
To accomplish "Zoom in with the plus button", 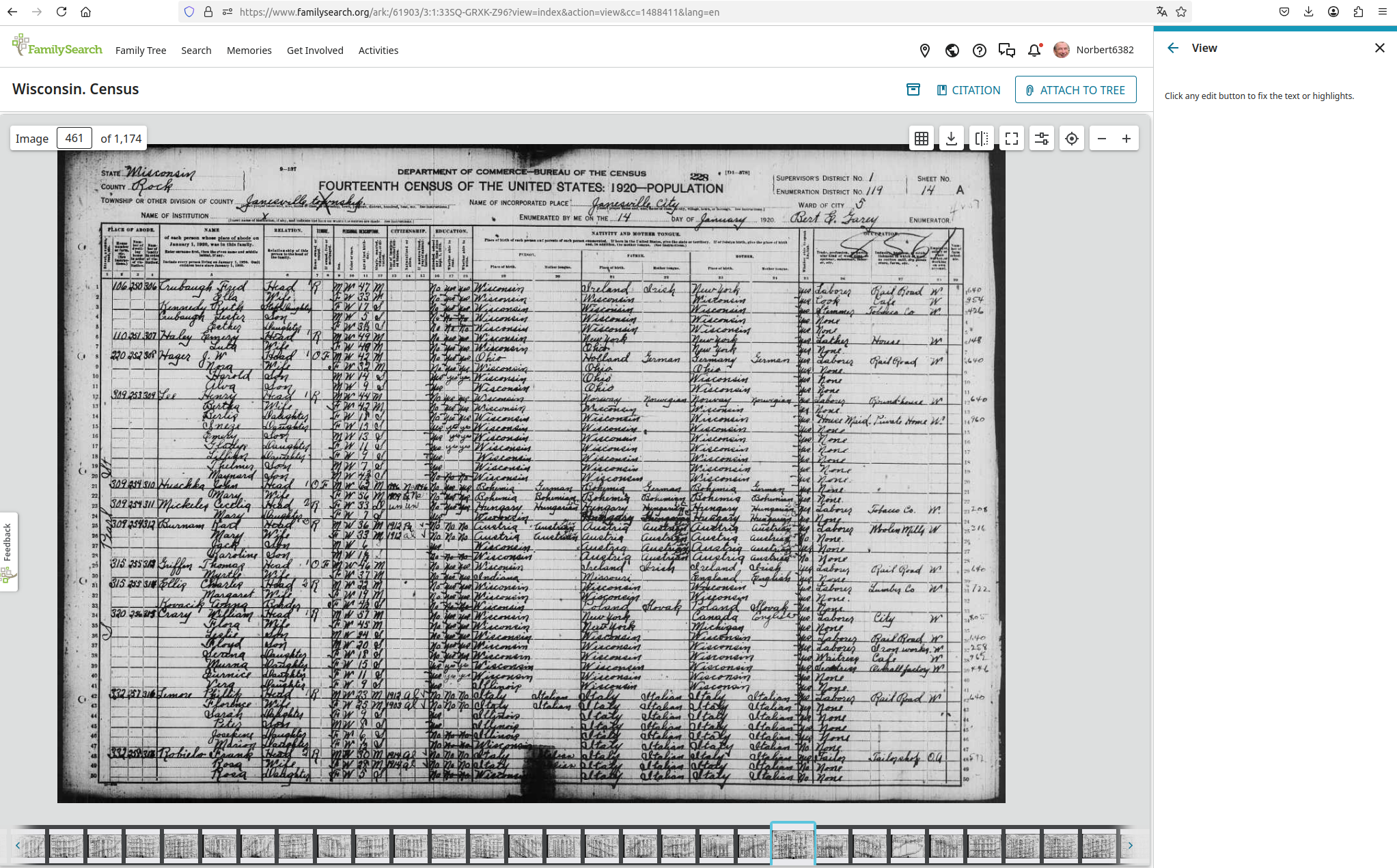I will pyautogui.click(x=1126, y=139).
